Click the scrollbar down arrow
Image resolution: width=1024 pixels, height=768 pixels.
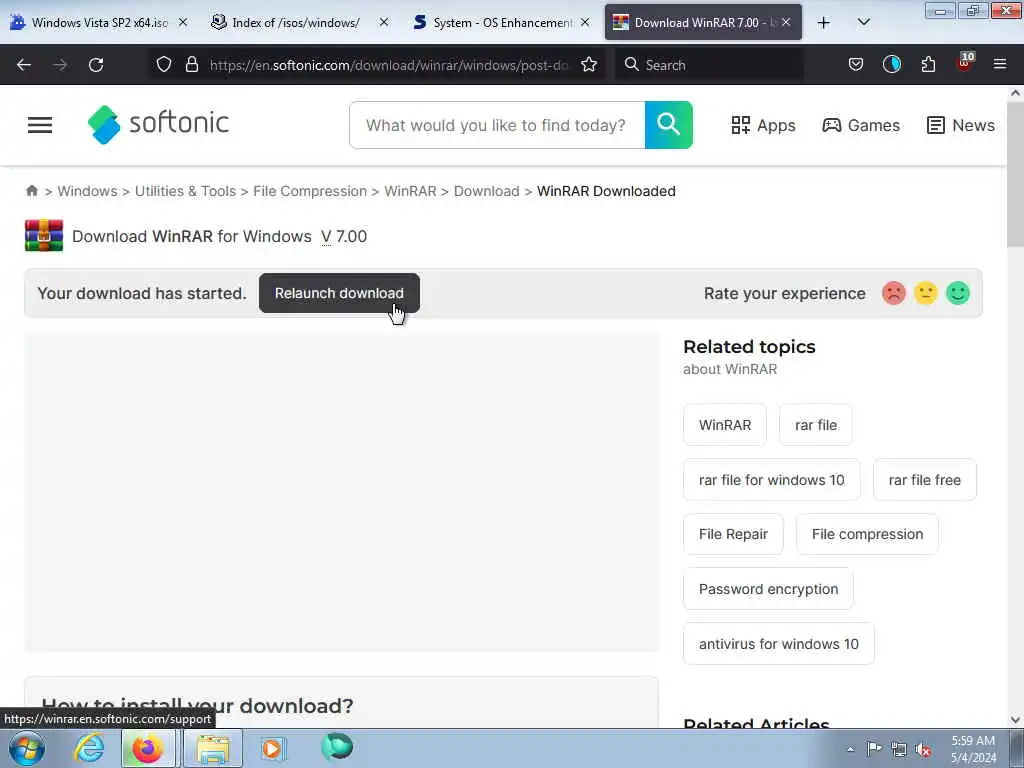pos(1015,720)
